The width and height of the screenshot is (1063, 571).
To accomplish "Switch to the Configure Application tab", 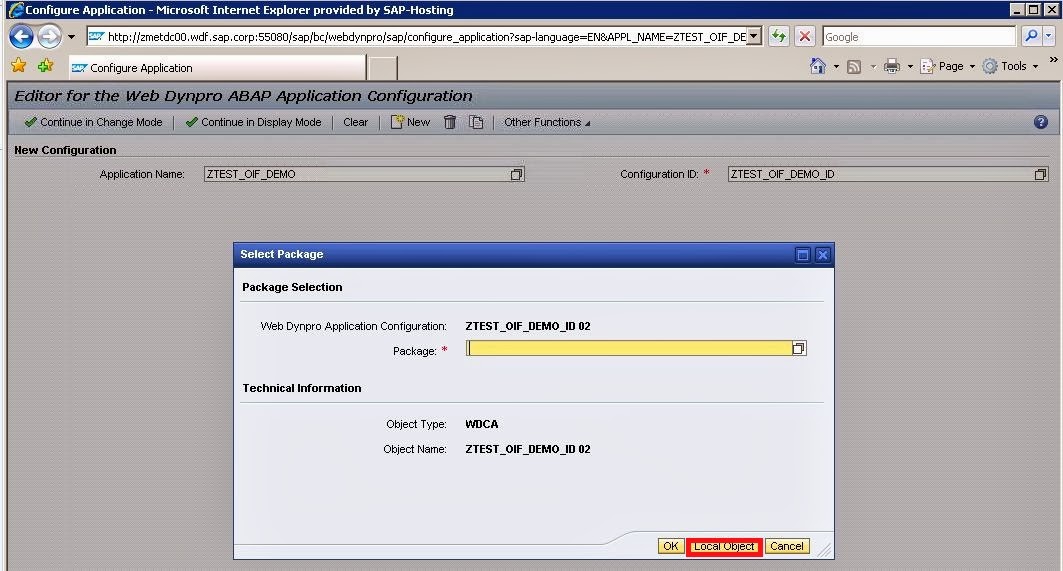I will click(215, 68).
